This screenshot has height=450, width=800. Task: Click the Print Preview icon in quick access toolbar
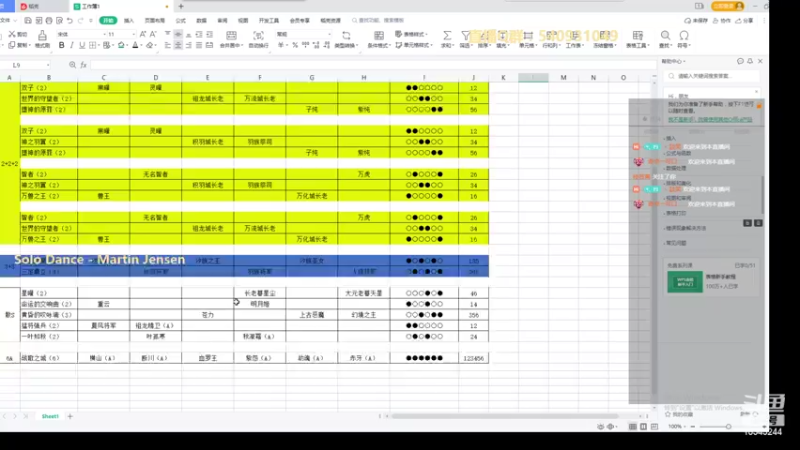point(60,20)
